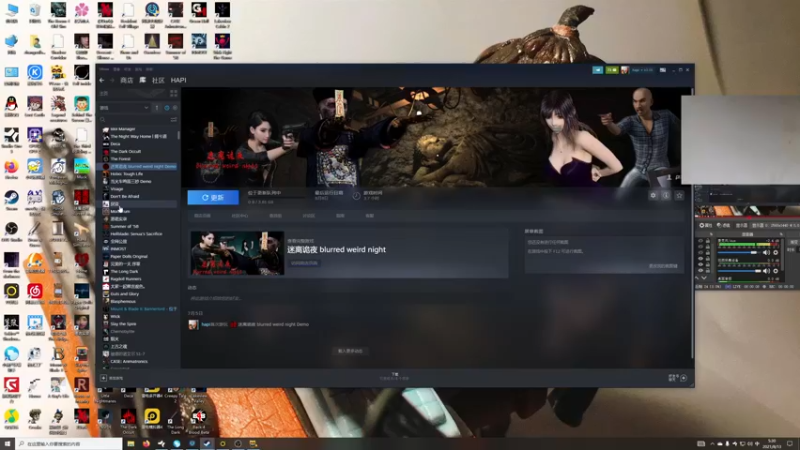Image resolution: width=800 pixels, height=450 pixels.
Task: Move OBS source down arrow icon
Action: pyautogui.click(x=705, y=278)
